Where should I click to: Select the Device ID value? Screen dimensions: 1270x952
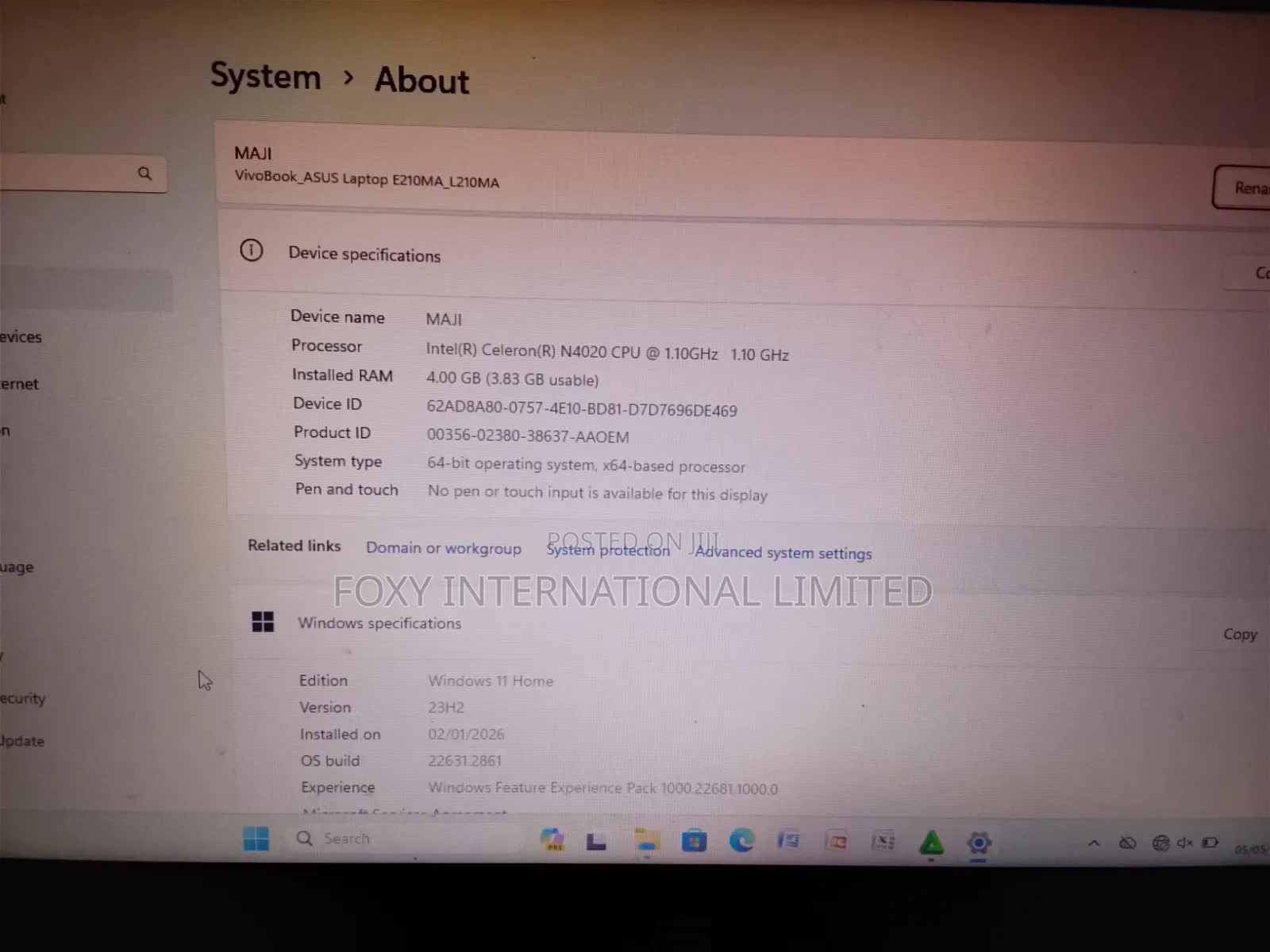[582, 409]
